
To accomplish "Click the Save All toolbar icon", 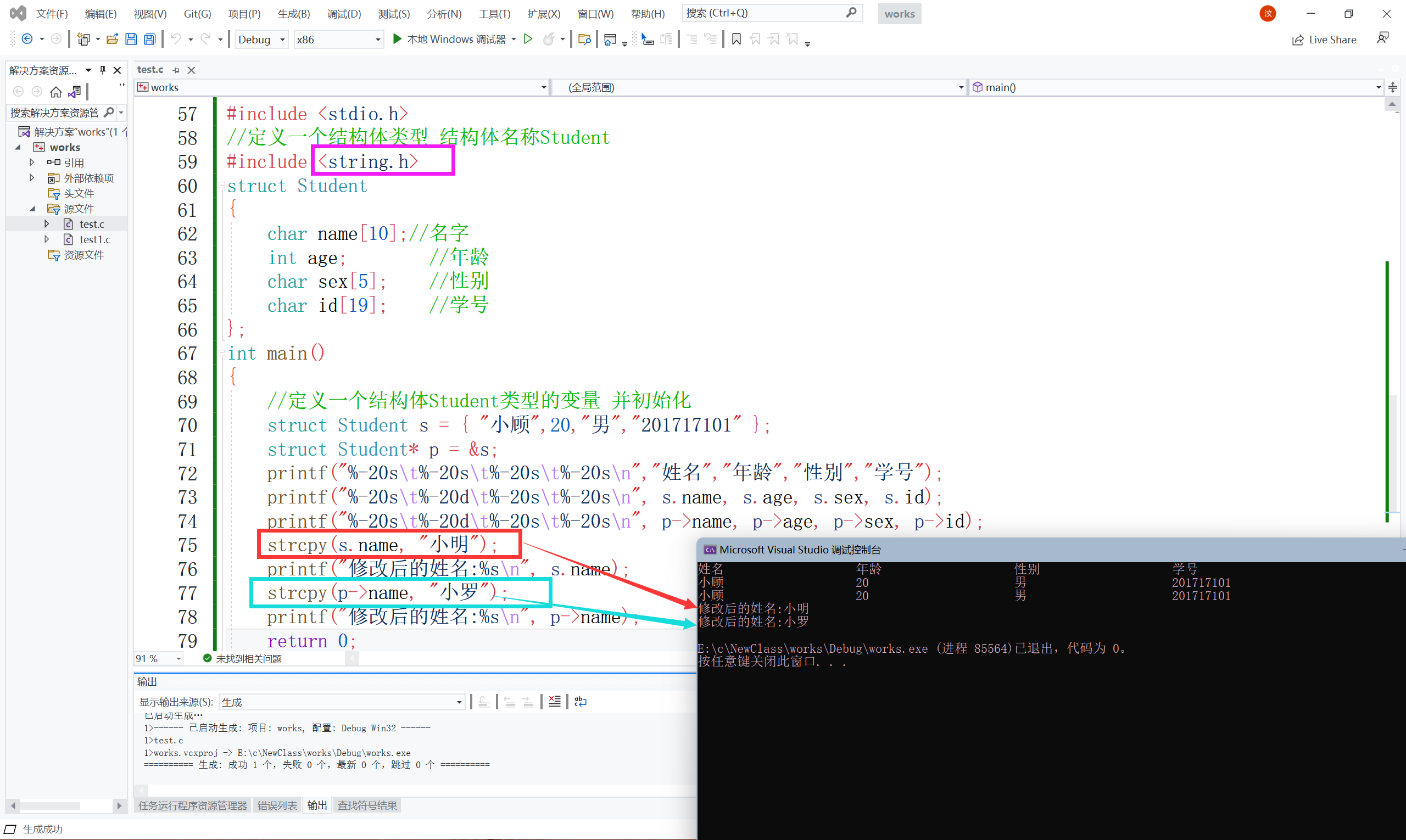I will point(149,39).
